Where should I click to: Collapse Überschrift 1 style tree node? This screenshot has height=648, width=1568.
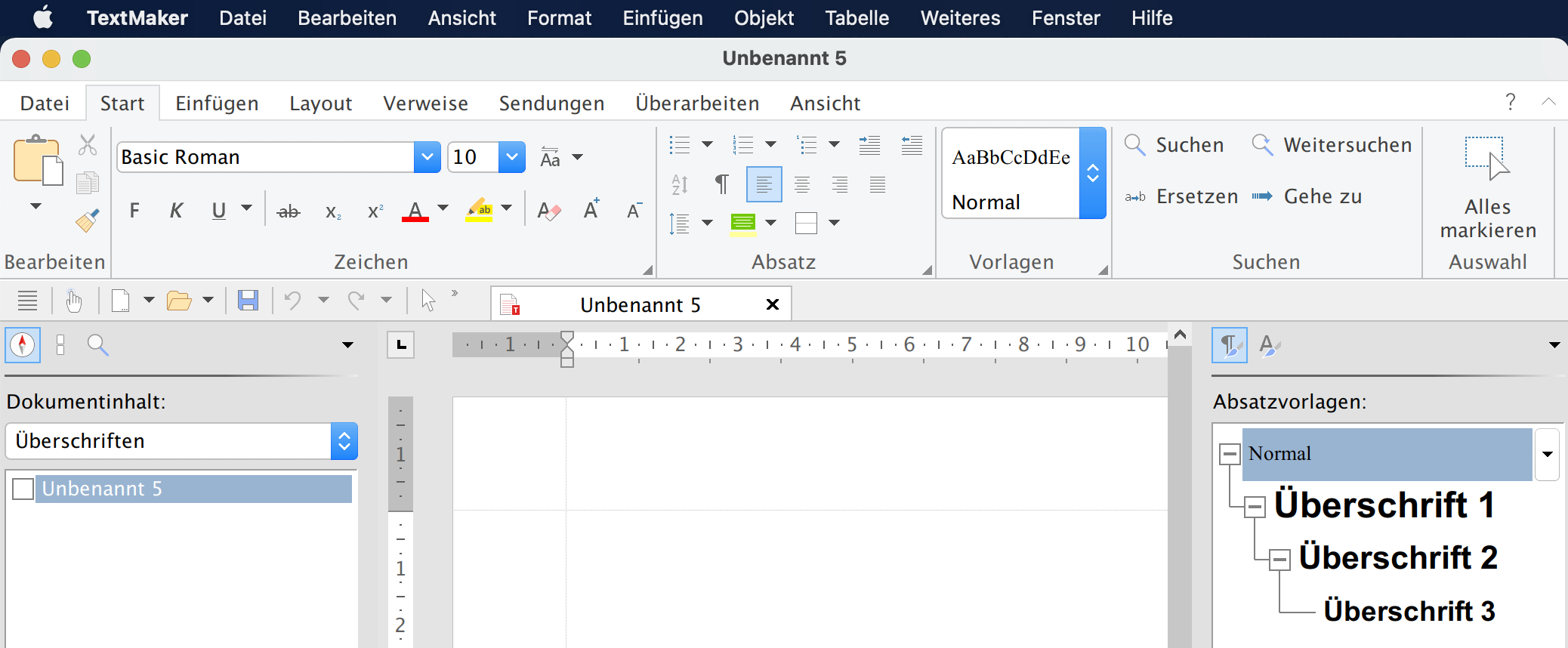coord(1255,507)
